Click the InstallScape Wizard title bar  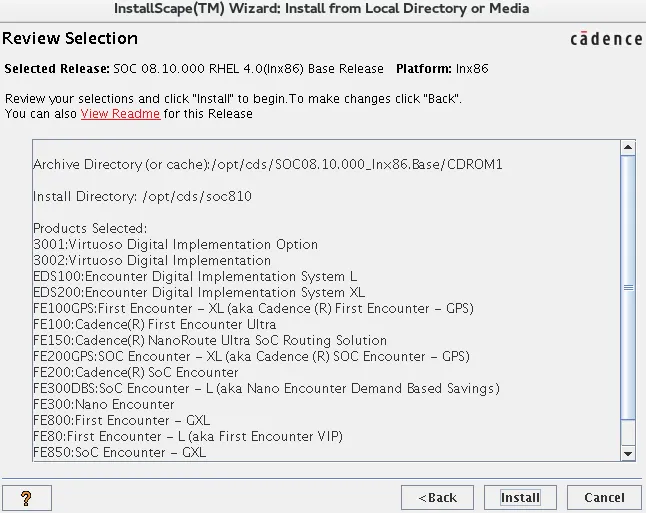pyautogui.click(x=322, y=9)
